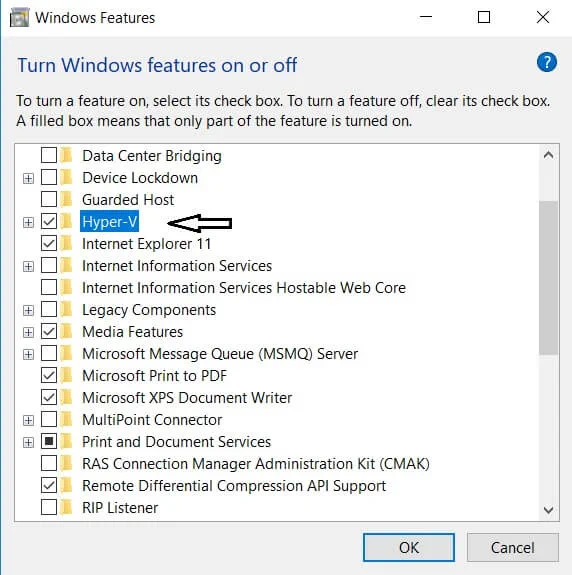Viewport: 572px width, 575px height.
Task: Tick the Device Lockdown checkbox
Action: (x=49, y=177)
